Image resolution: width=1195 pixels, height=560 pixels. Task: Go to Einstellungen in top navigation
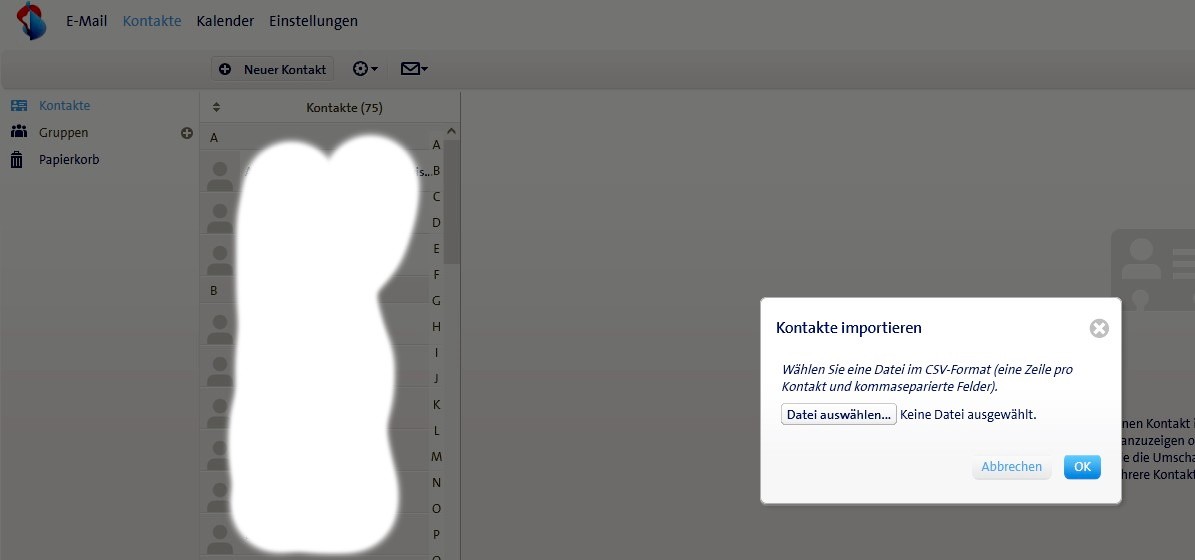tap(313, 21)
